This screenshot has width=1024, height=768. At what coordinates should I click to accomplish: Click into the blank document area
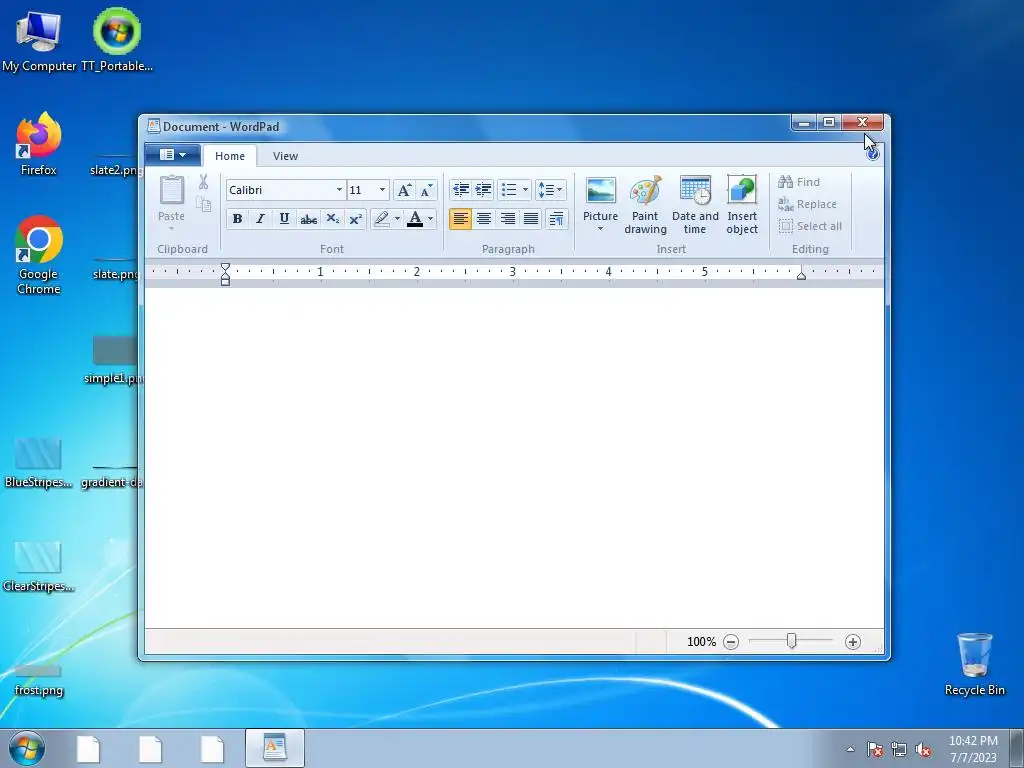[x=514, y=457]
